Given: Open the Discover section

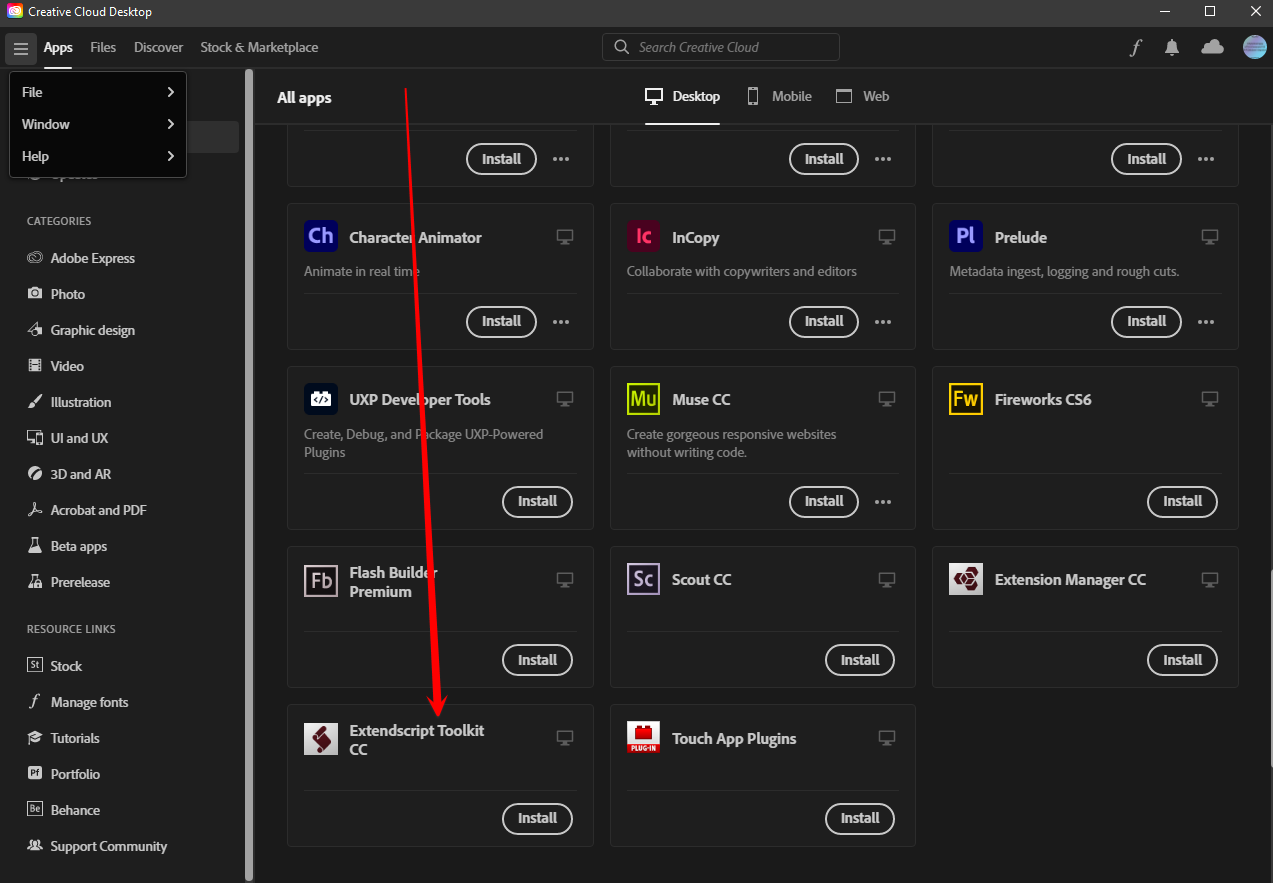Looking at the screenshot, I should click(158, 47).
